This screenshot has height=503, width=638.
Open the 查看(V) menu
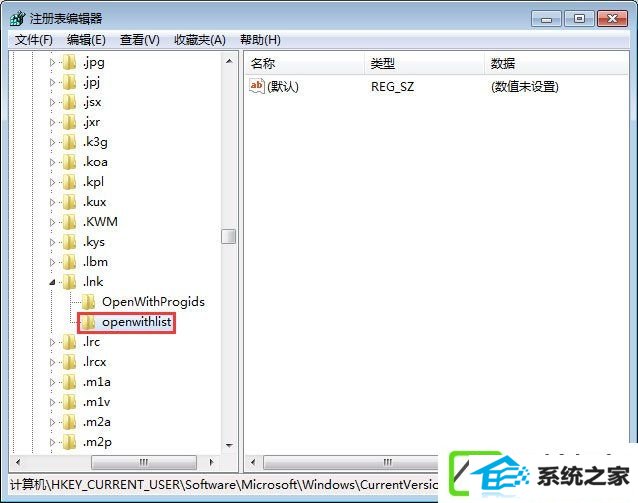(140, 40)
